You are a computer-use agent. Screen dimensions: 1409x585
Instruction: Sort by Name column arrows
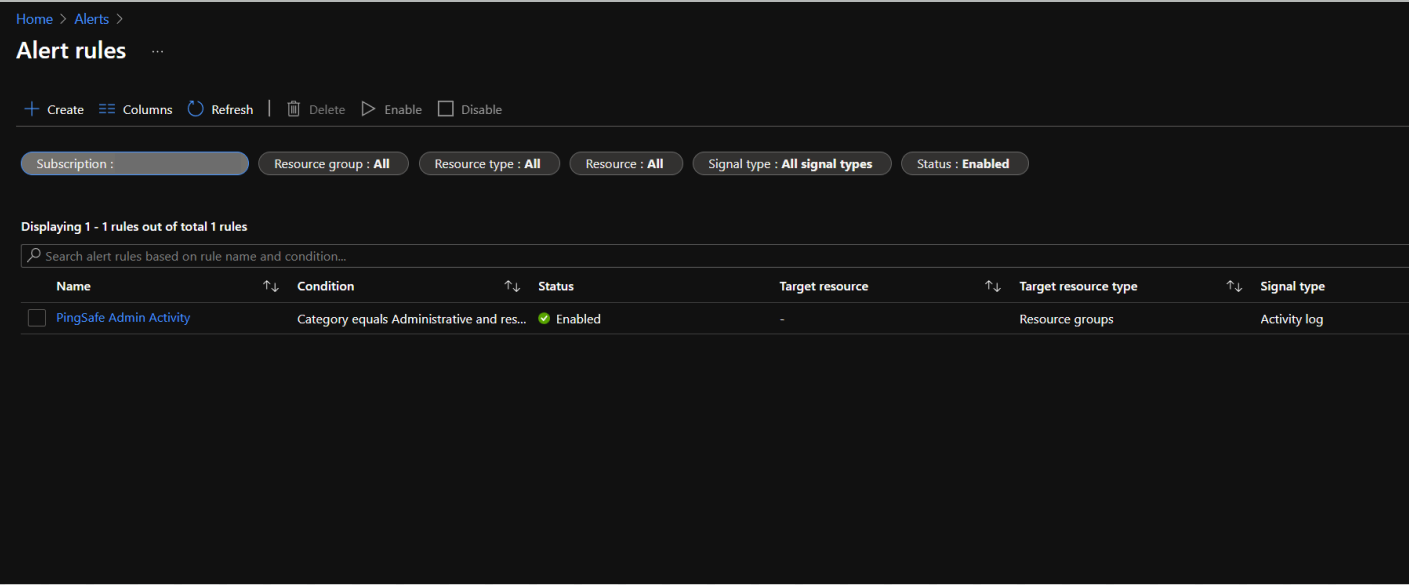pos(270,287)
